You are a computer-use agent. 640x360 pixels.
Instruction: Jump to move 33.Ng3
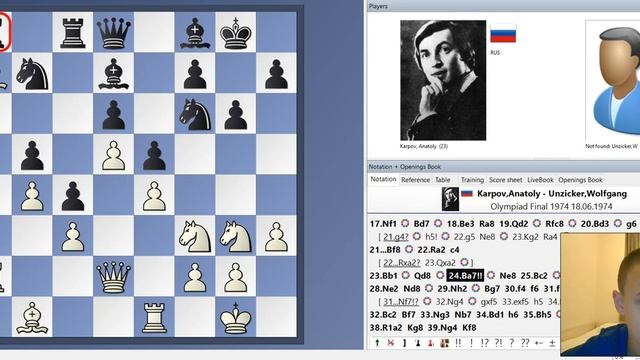435,315
